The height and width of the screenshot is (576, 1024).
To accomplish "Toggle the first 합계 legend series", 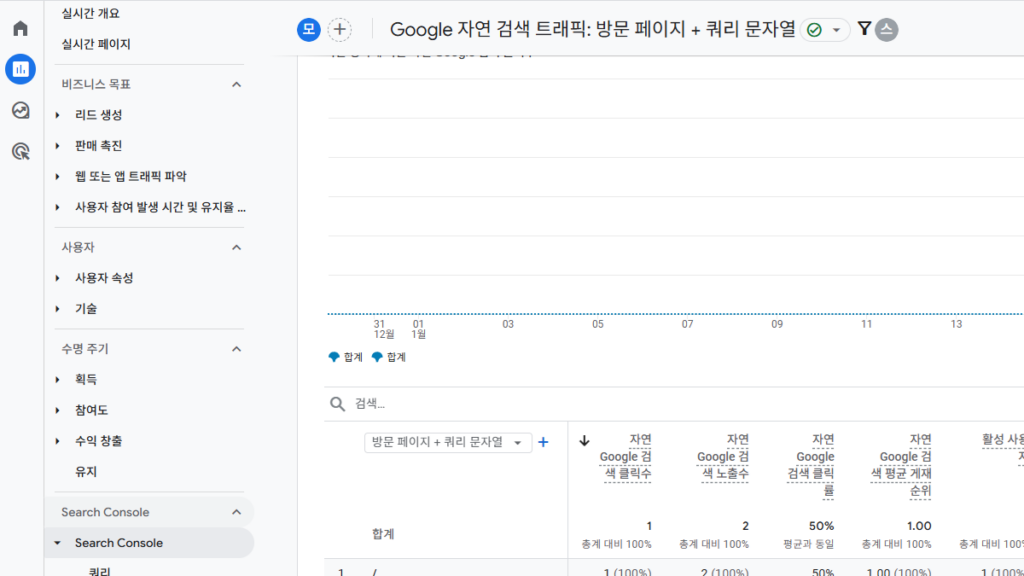I will (345, 357).
